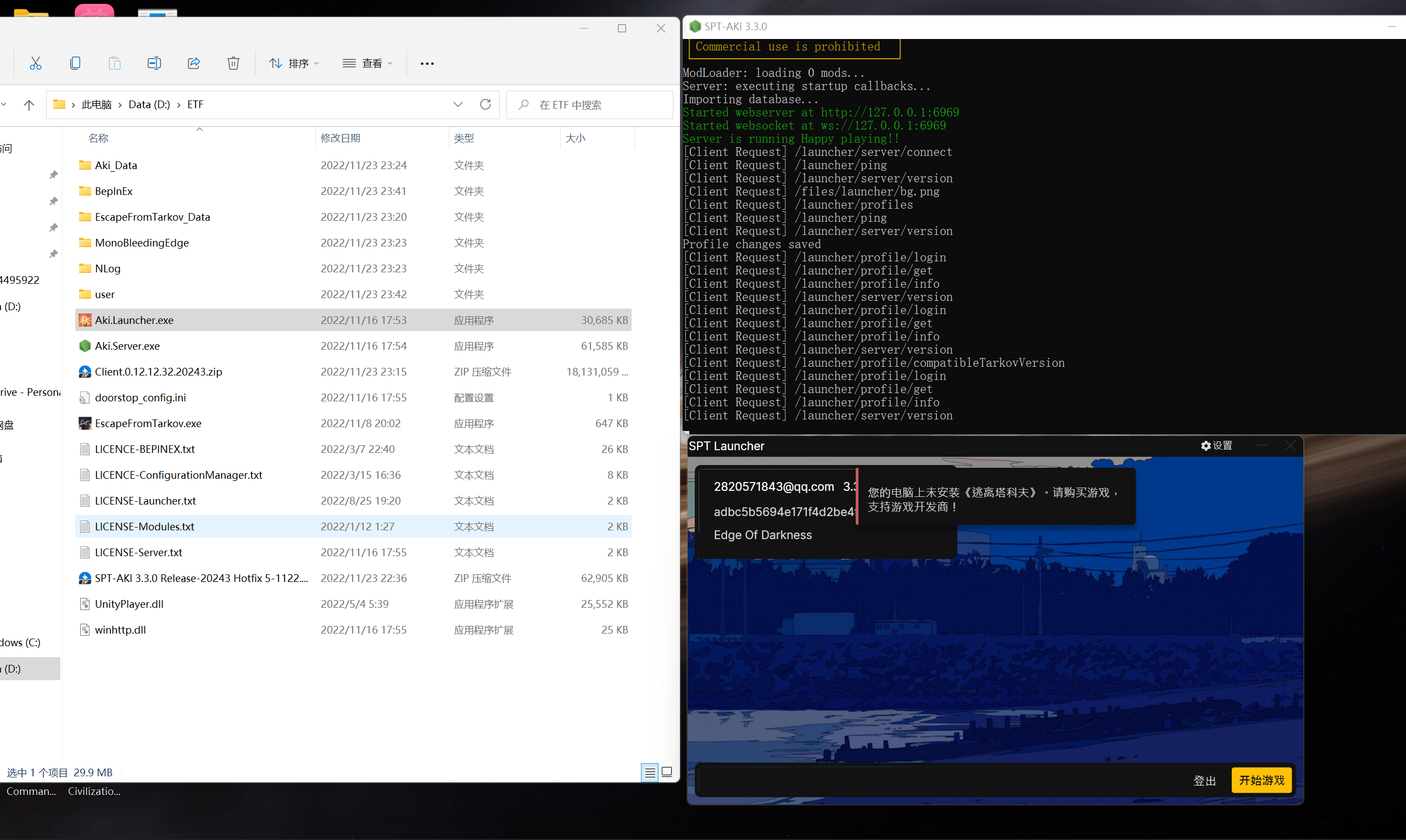Image resolution: width=1406 pixels, height=840 pixels.
Task: Click the logout button in launcher
Action: tap(1204, 781)
